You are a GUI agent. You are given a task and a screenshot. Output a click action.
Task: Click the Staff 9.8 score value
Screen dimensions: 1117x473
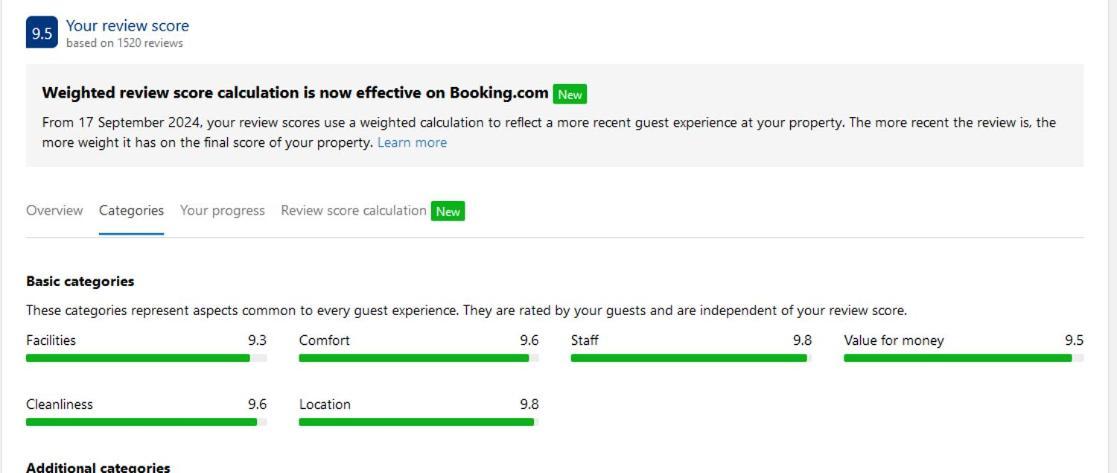pyautogui.click(x=802, y=341)
